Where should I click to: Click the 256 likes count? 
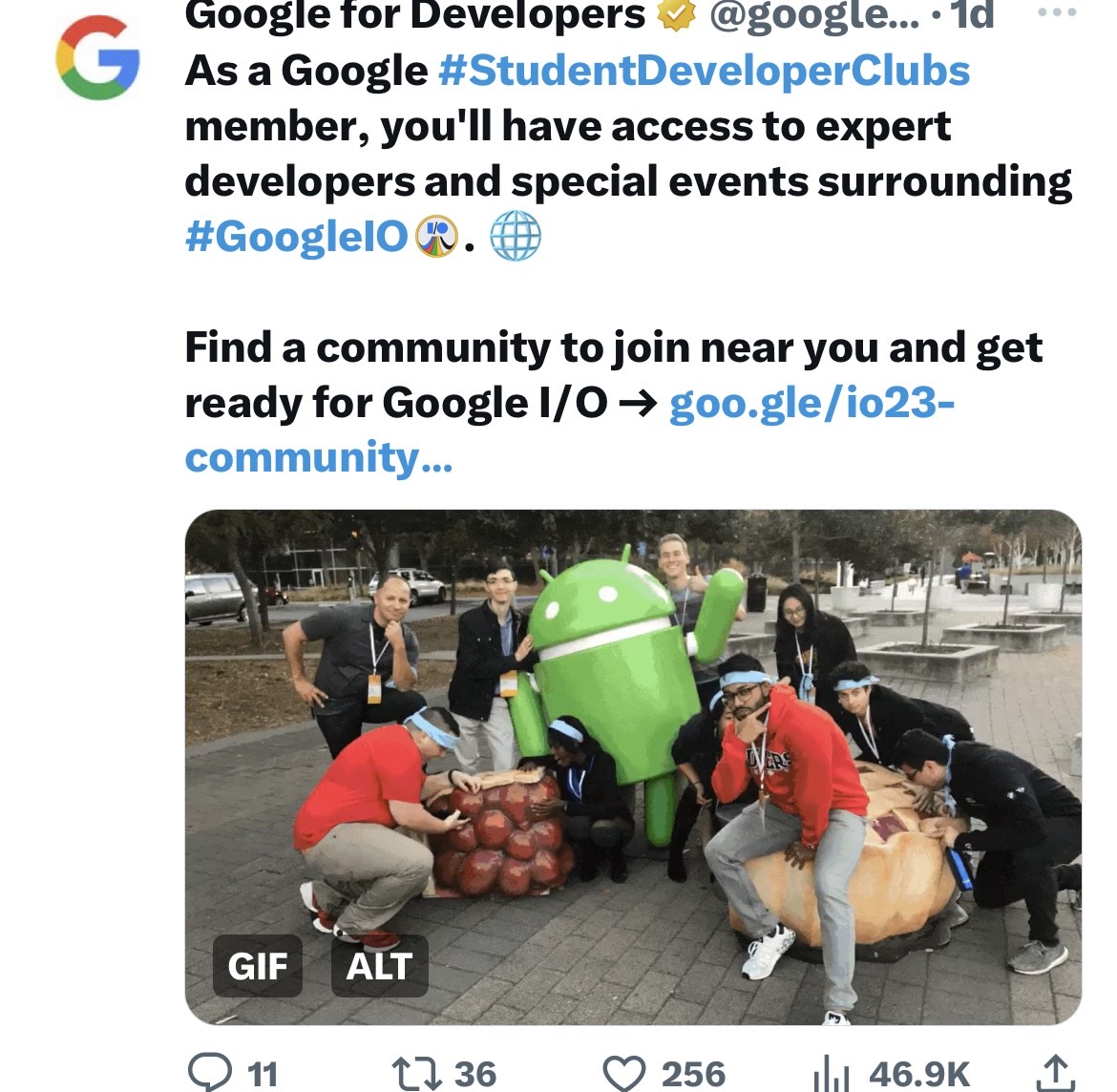click(693, 1074)
